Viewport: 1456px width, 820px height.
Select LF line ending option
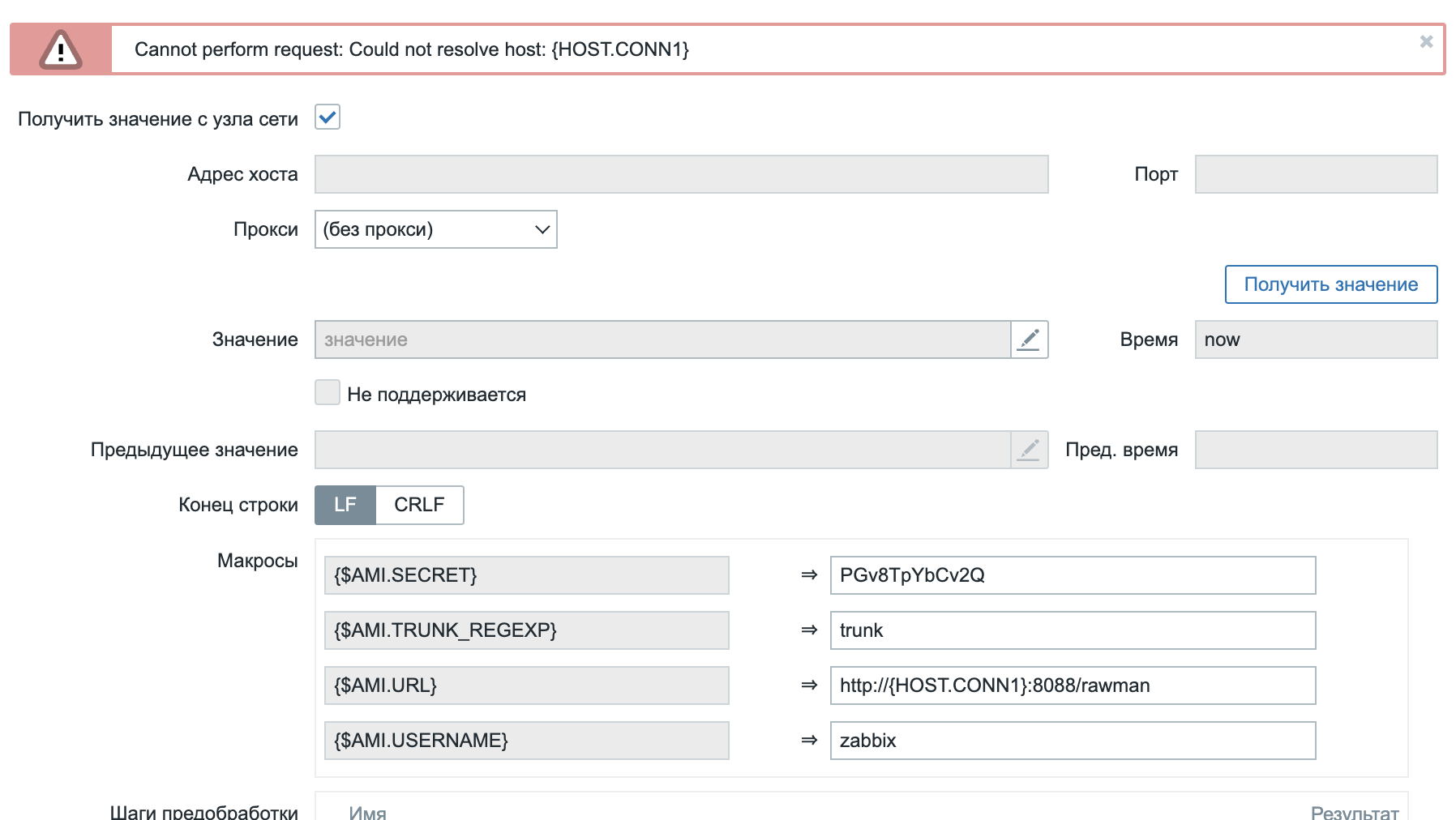click(345, 505)
